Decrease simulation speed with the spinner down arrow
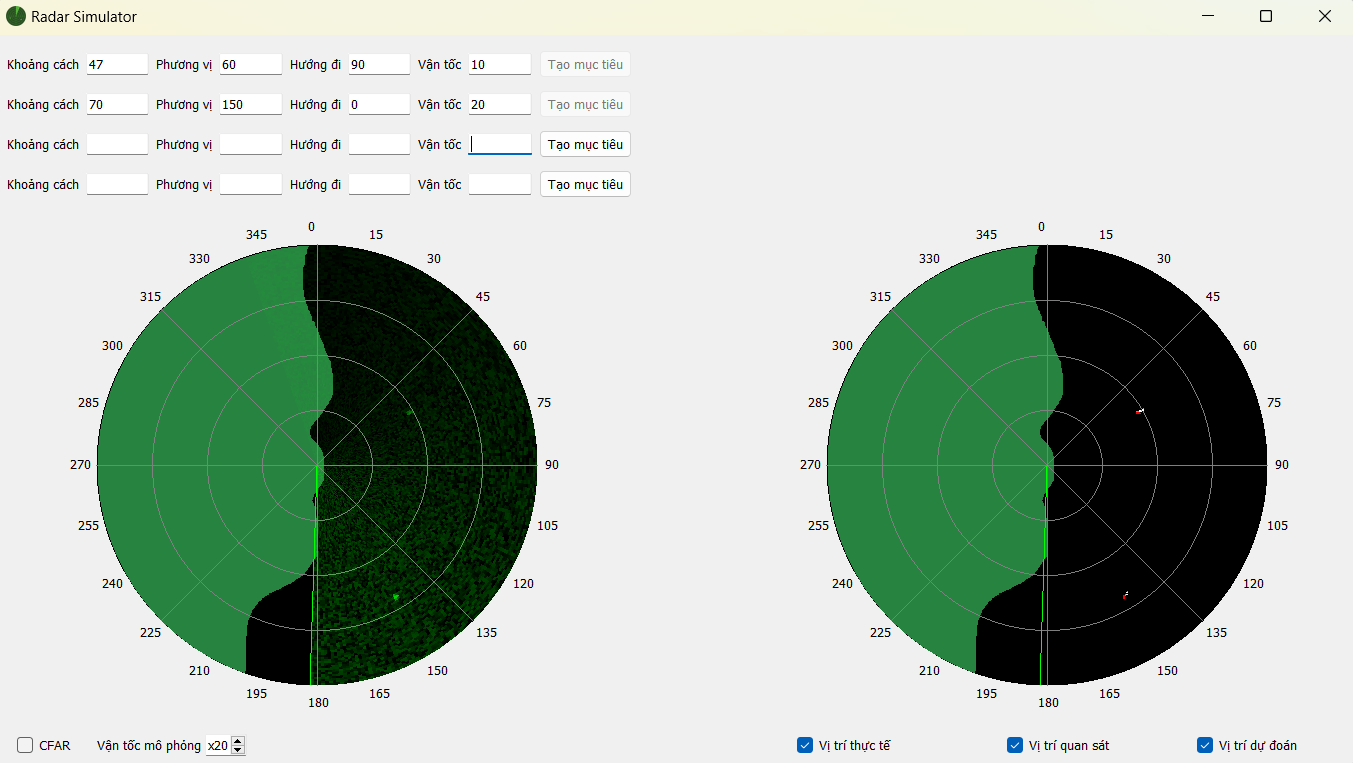This screenshot has height=763, width=1353. [238, 749]
